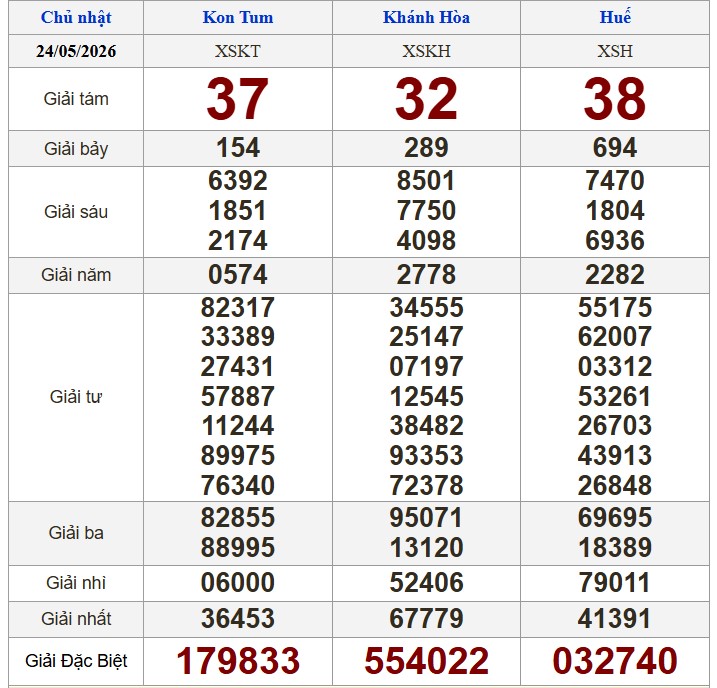Select Giải tư number 82317
Image resolution: width=717 pixels, height=688 pixels.
point(238,307)
